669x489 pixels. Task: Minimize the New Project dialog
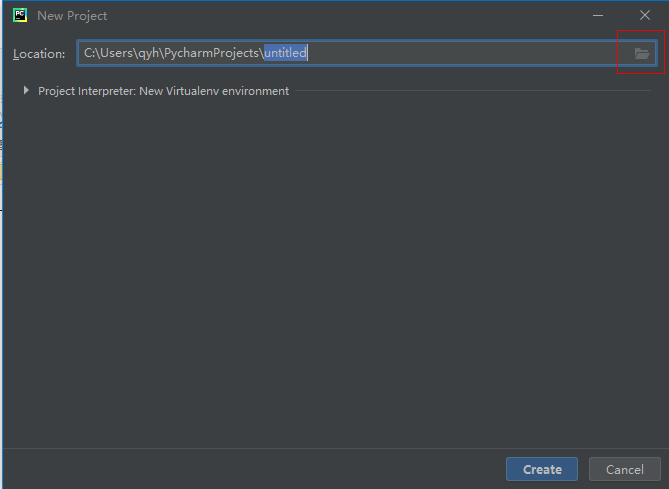(598, 15)
